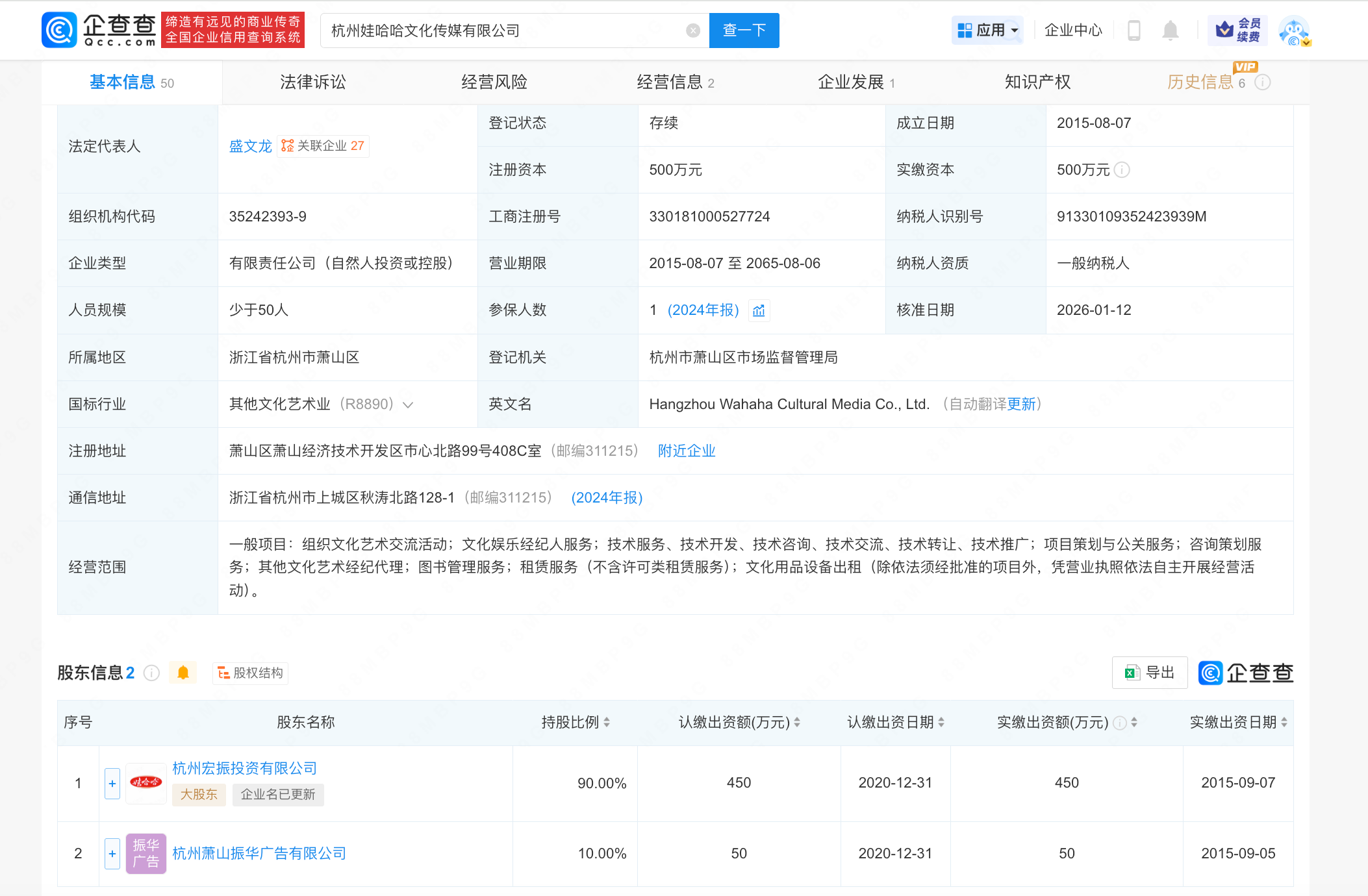Screen dimensions: 1368x896
Task: Open legal representative 盛文龙 link
Action: coord(250,146)
